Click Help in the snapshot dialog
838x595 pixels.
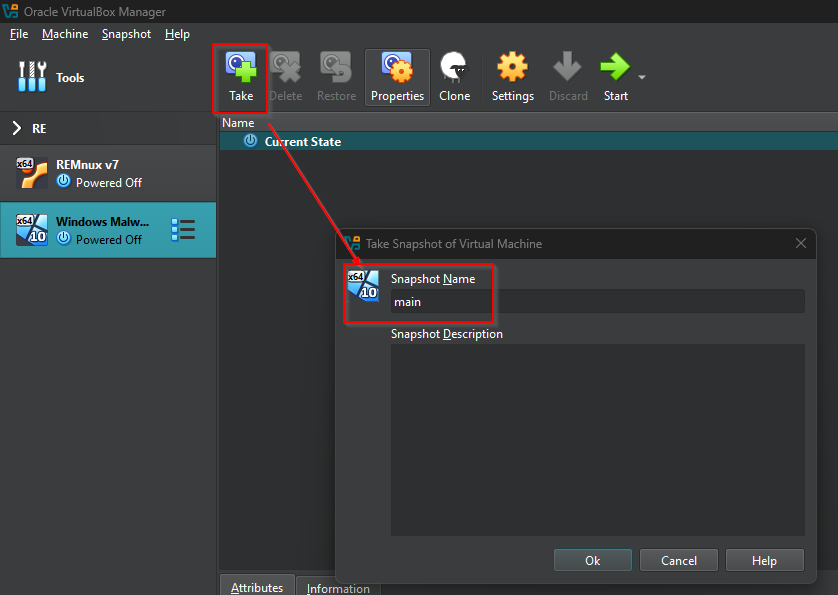tap(764, 560)
